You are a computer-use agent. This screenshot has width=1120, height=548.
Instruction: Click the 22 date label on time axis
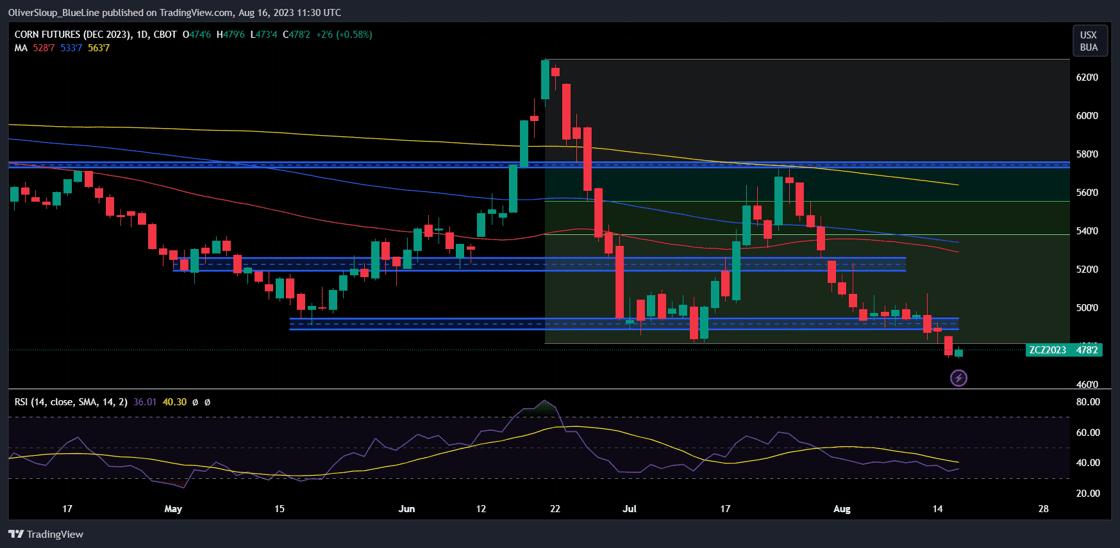pyautogui.click(x=555, y=509)
